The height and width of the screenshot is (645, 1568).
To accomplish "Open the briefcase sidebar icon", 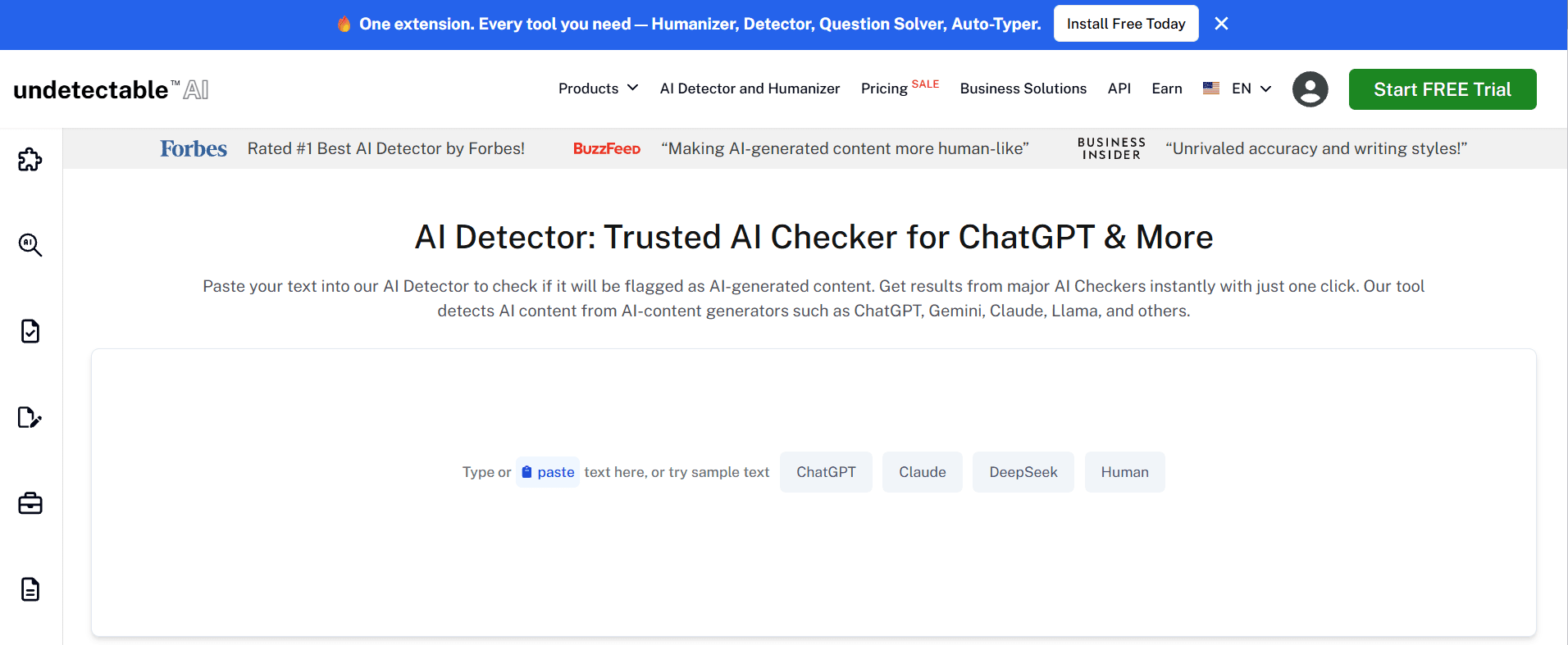I will pos(30,503).
